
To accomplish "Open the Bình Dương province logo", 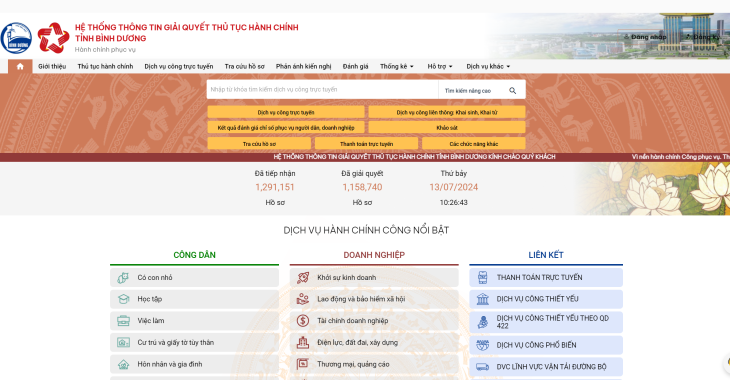I will [16, 38].
